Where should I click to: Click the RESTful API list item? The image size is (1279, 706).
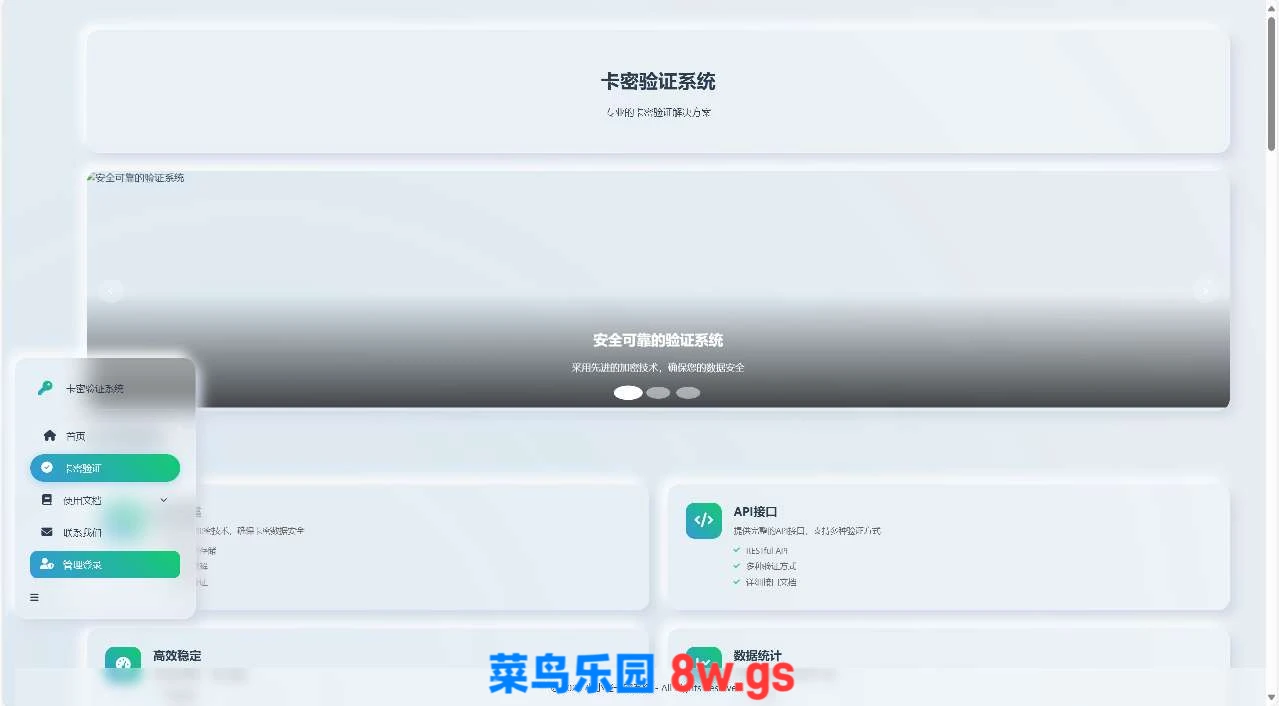point(767,550)
